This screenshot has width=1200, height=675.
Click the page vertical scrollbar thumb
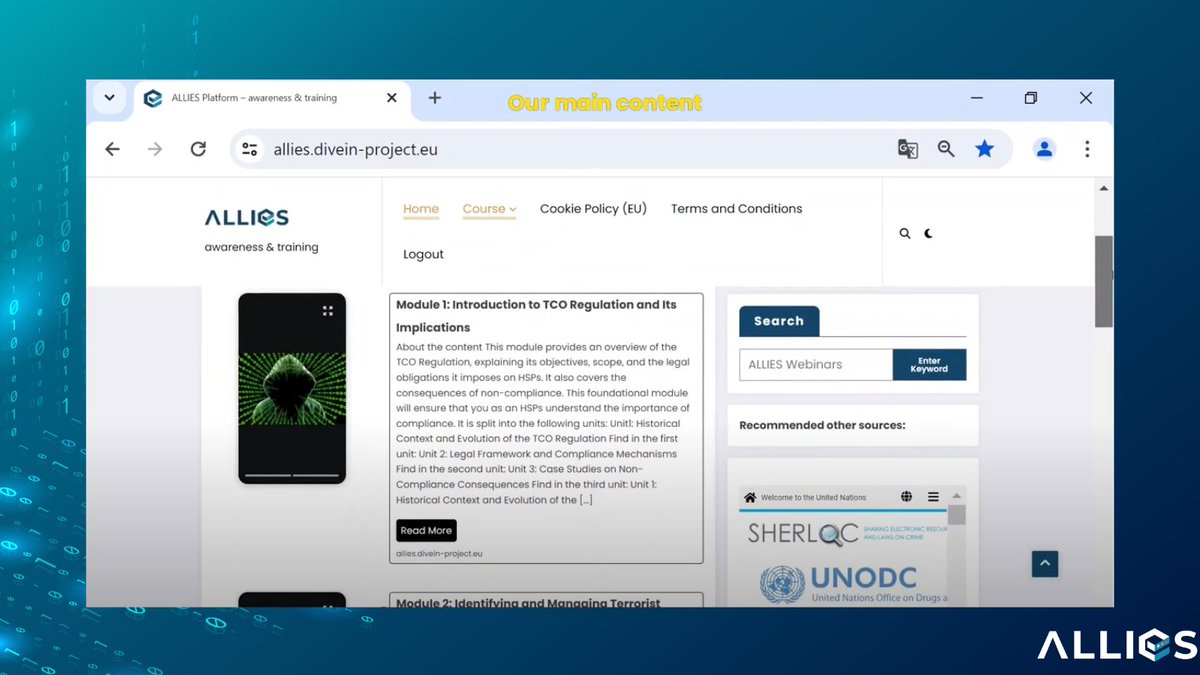point(1104,281)
